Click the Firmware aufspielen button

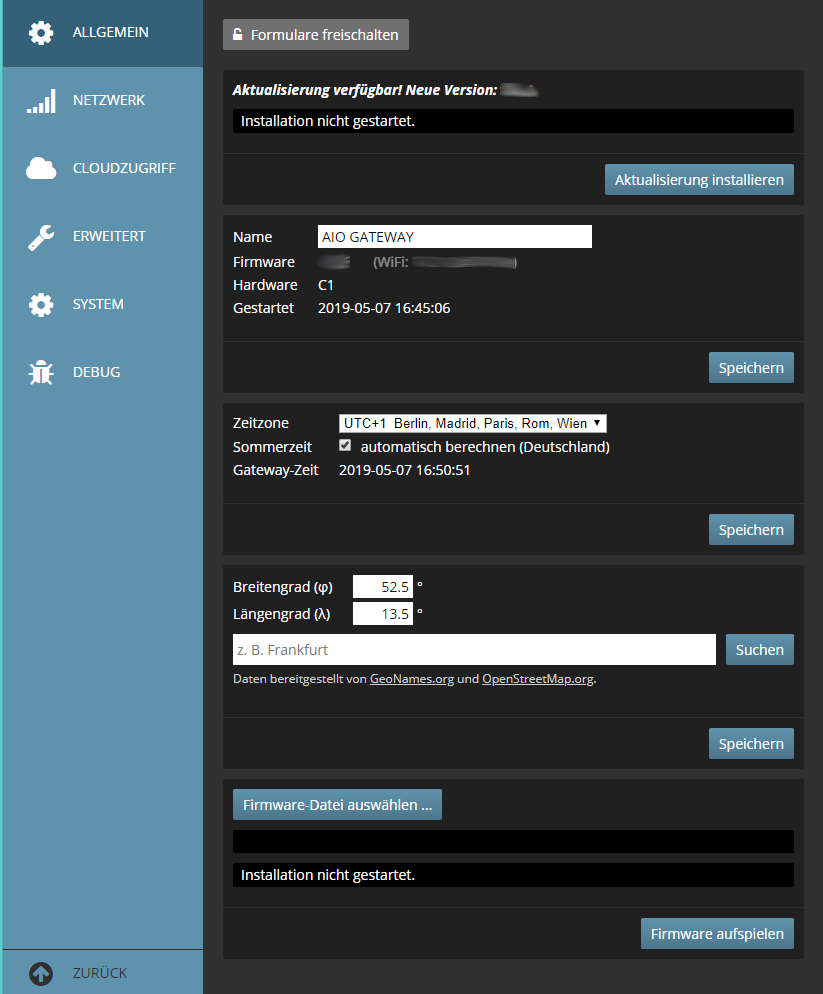pos(717,933)
